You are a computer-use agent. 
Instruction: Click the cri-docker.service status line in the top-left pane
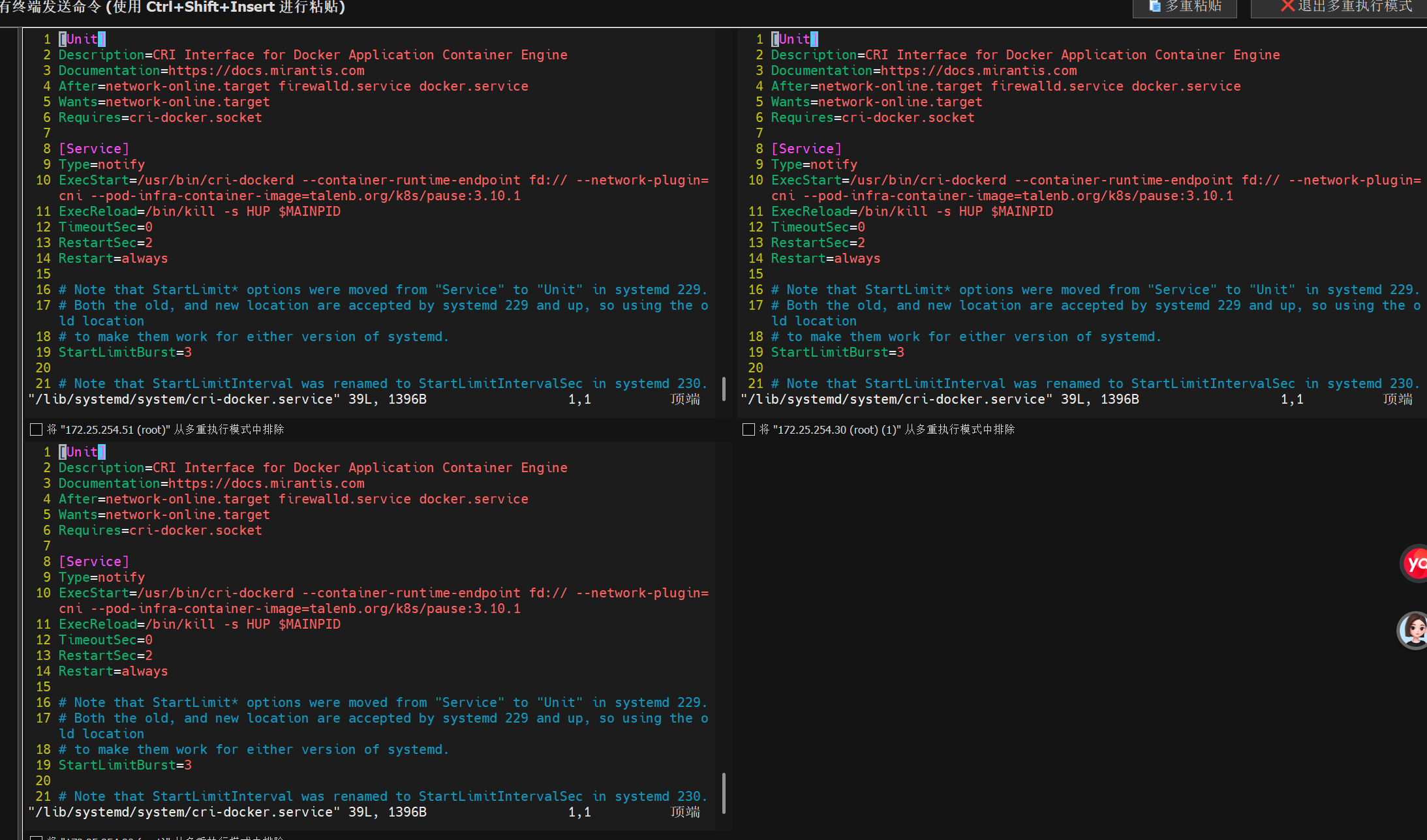click(228, 399)
